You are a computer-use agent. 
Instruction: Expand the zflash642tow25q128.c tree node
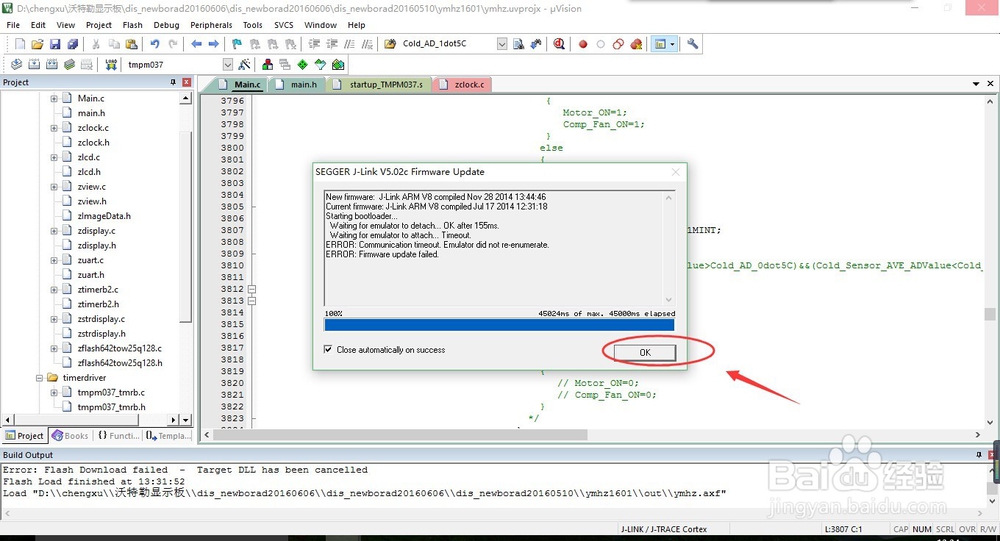(54, 348)
